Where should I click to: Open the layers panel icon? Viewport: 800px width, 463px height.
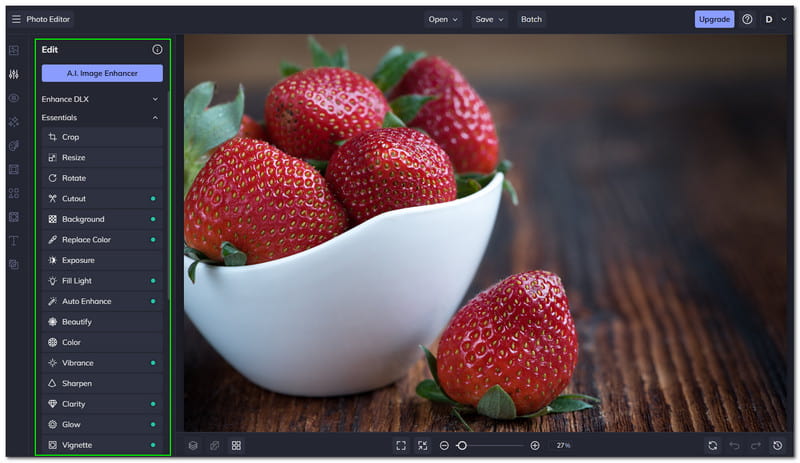pyautogui.click(x=193, y=445)
